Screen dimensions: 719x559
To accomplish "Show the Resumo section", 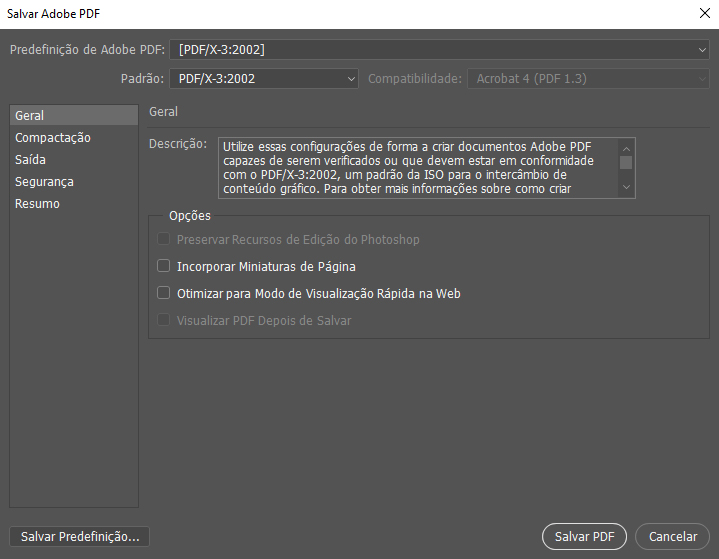I will coord(37,204).
